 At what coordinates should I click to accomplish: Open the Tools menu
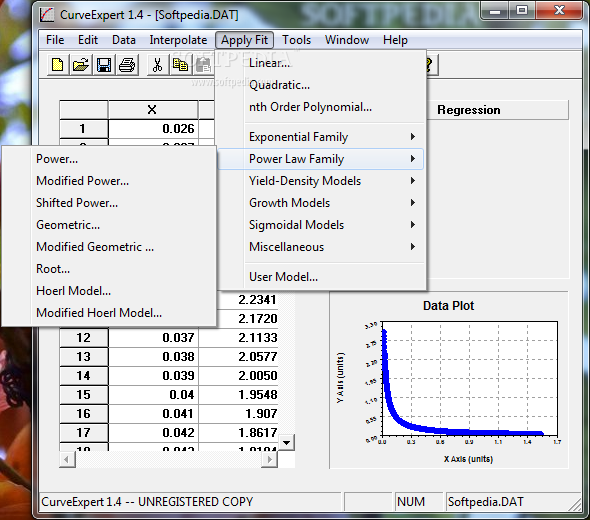point(297,40)
